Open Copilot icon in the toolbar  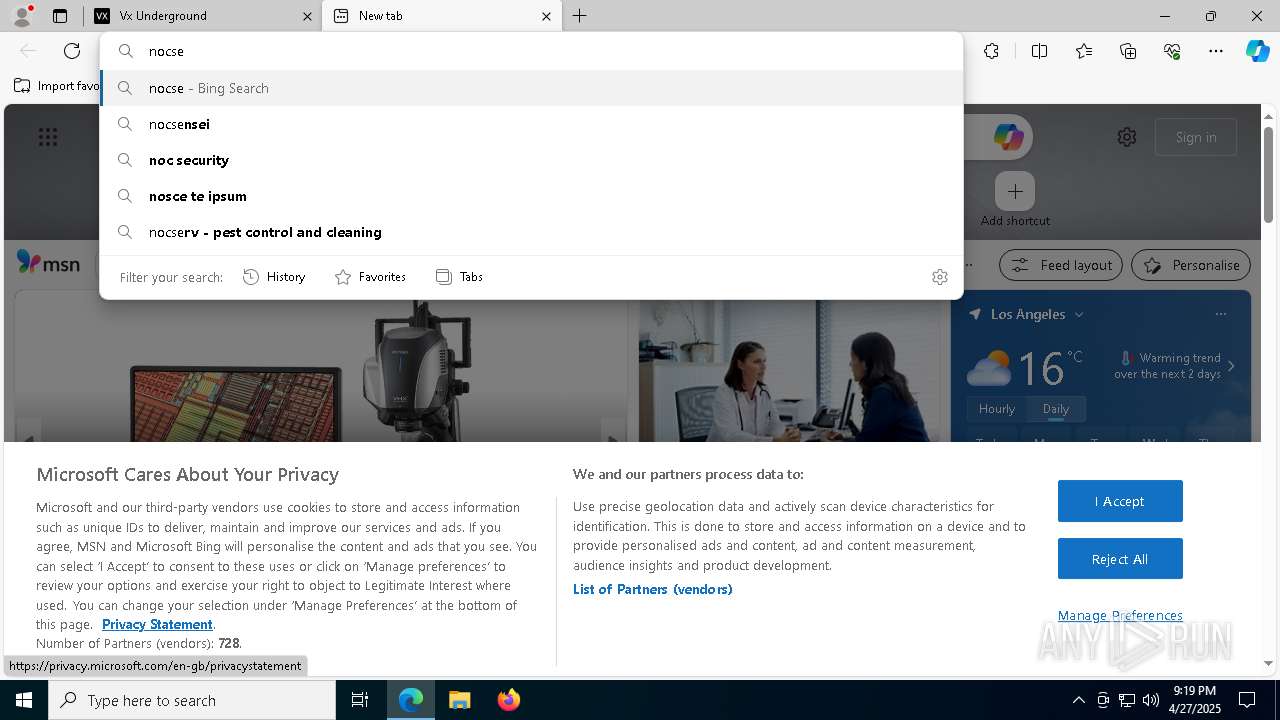(1257, 51)
